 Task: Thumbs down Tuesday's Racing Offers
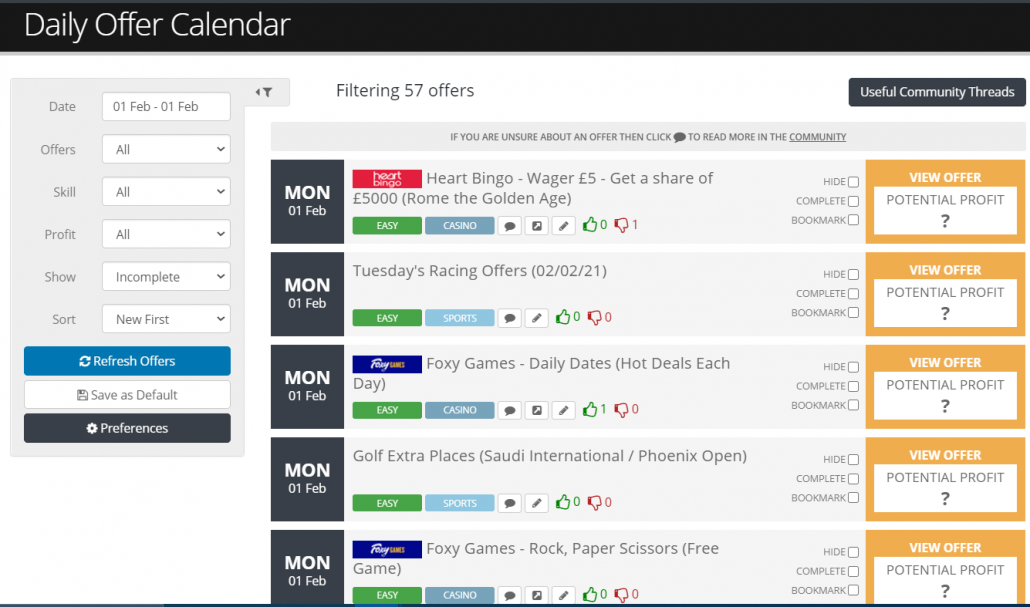coord(594,317)
